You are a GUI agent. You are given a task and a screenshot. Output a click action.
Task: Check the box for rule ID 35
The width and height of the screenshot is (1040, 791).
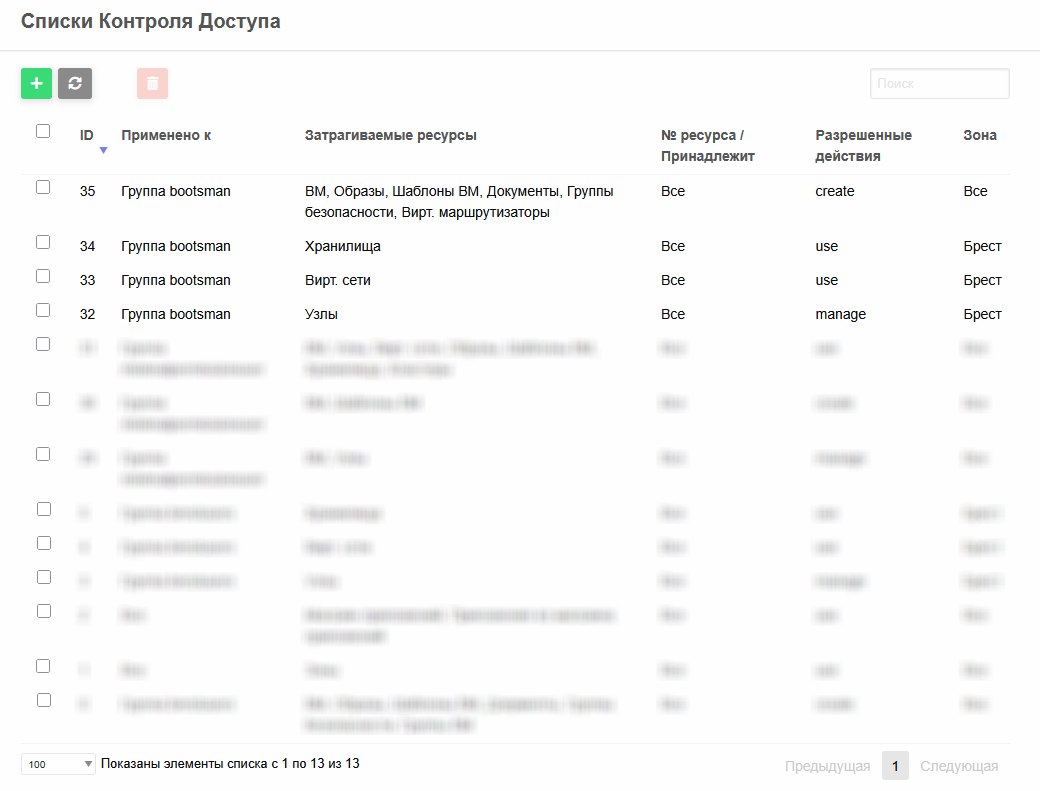tap(43, 187)
